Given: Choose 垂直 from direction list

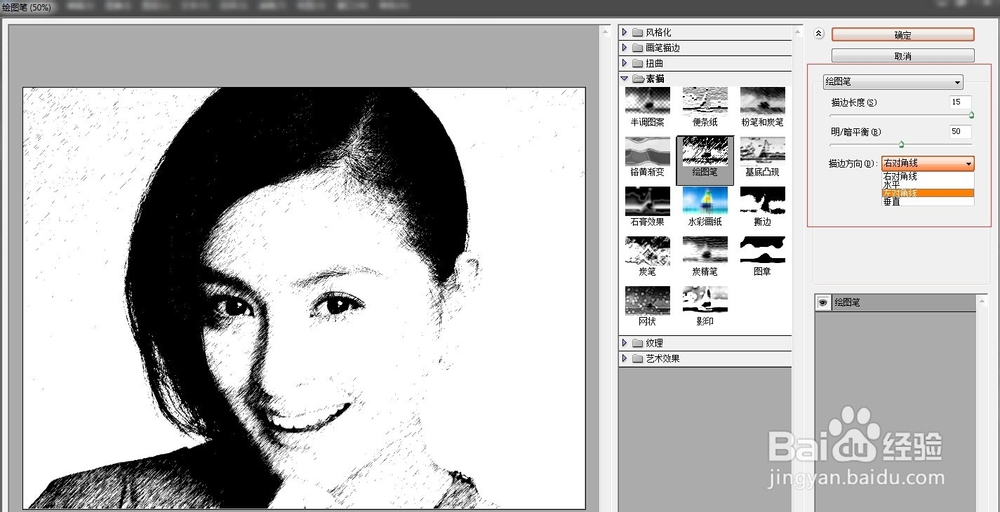Looking at the screenshot, I should coord(928,201).
